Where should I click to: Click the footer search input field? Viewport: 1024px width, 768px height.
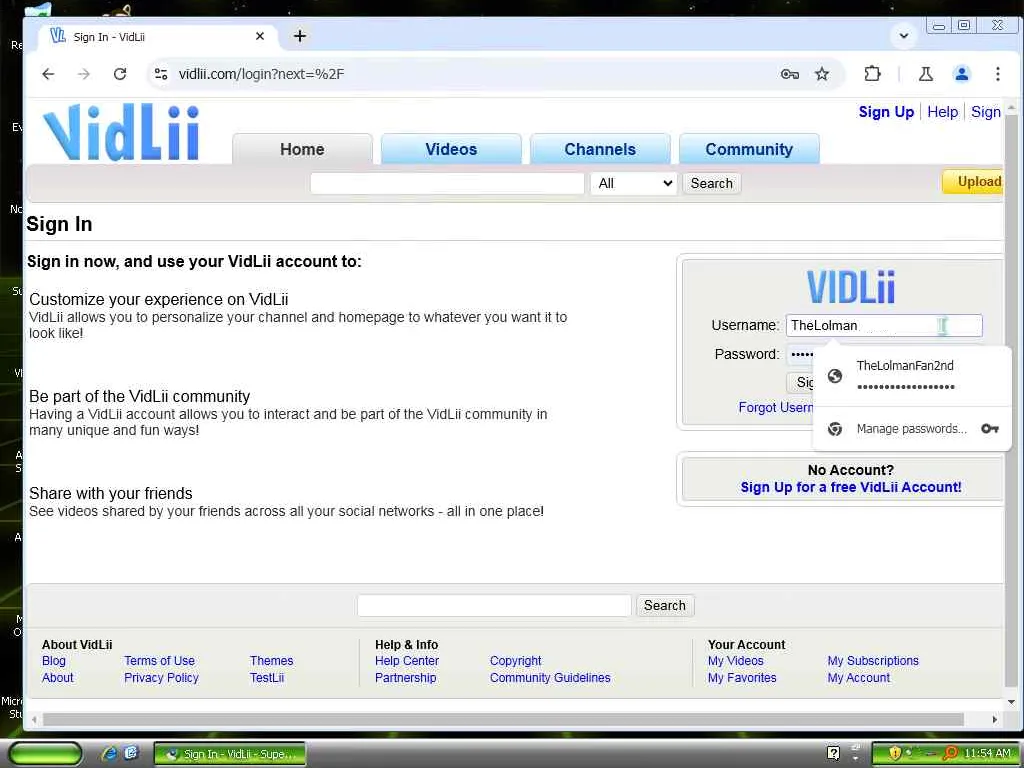[494, 605]
